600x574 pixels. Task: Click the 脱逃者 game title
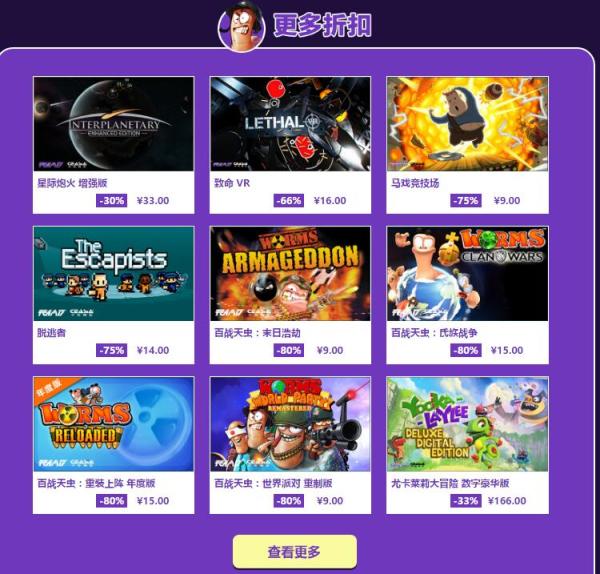[x=51, y=333]
